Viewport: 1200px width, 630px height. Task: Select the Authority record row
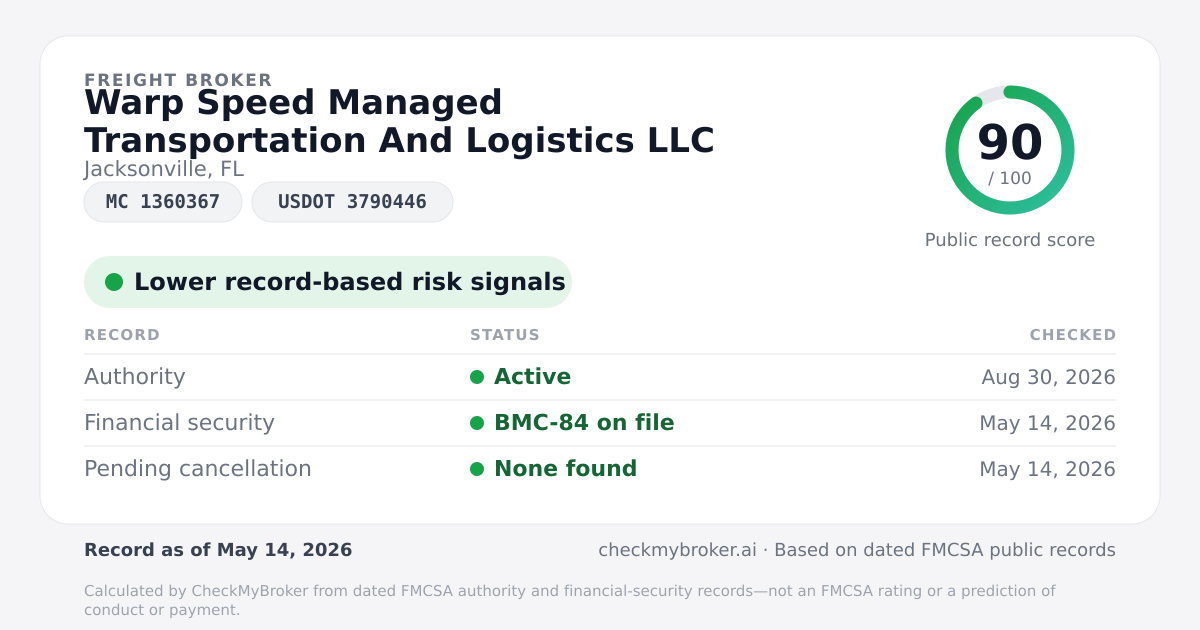tap(600, 377)
